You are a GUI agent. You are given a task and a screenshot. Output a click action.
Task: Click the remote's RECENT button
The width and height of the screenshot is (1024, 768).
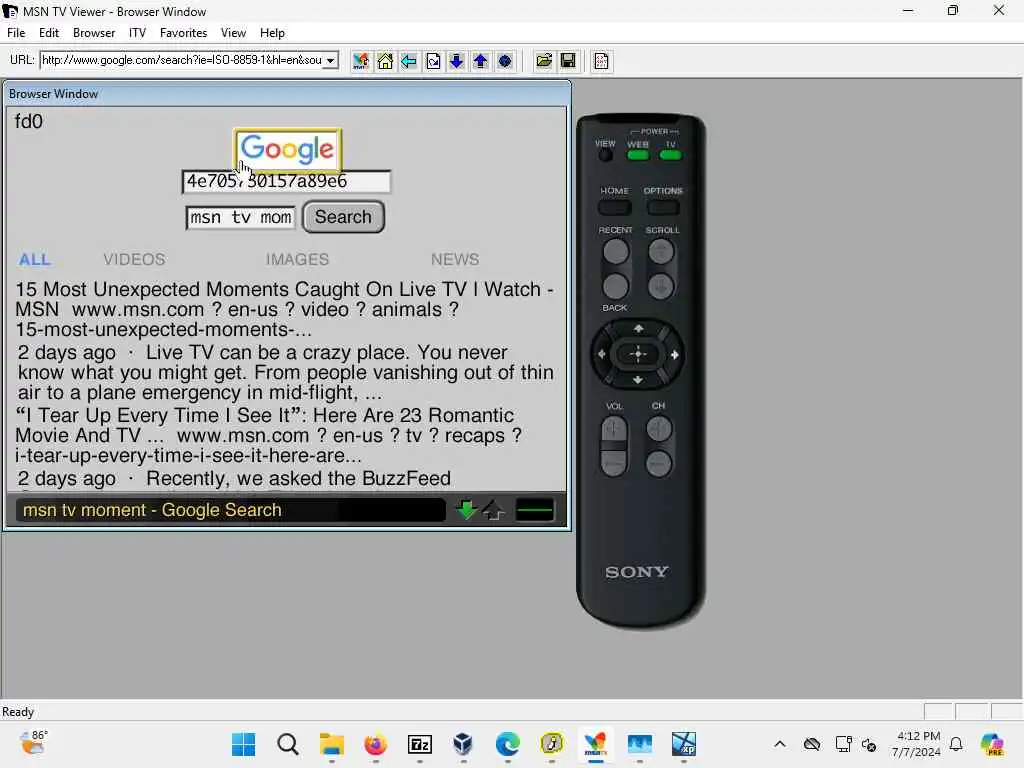click(616, 251)
